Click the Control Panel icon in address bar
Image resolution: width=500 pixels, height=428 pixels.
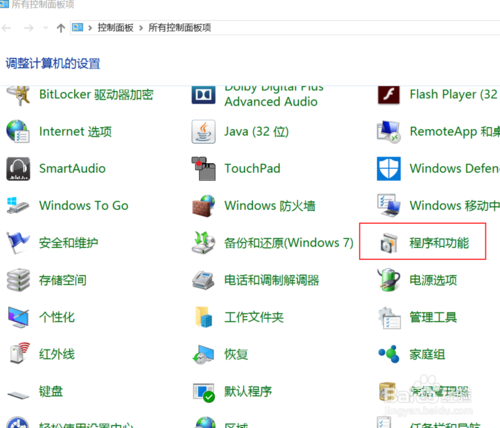[x=78, y=27]
